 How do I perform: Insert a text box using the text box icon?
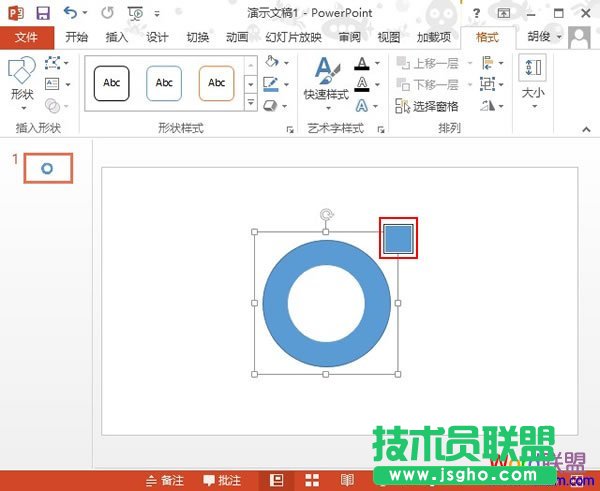[x=52, y=84]
